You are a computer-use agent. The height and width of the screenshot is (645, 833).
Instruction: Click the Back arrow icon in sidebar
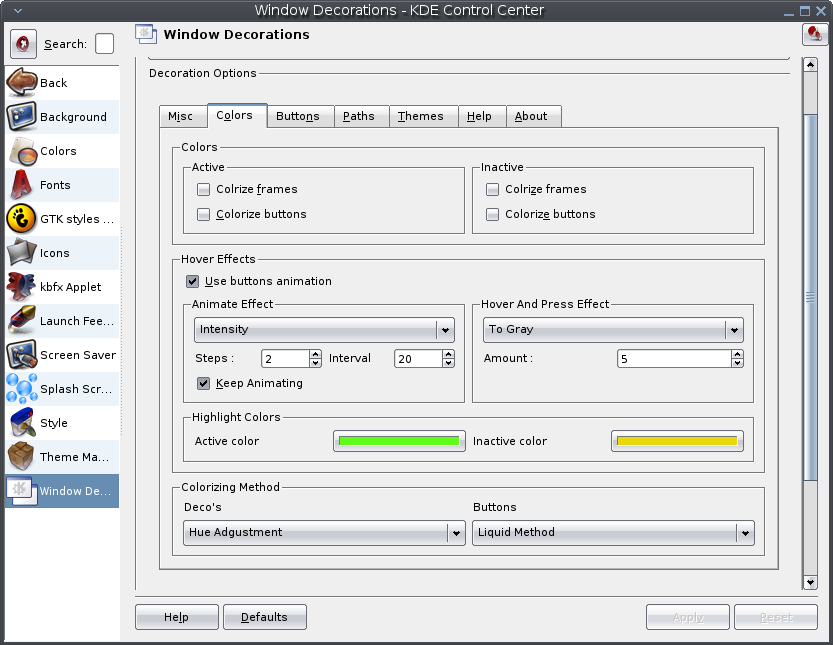coord(21,82)
